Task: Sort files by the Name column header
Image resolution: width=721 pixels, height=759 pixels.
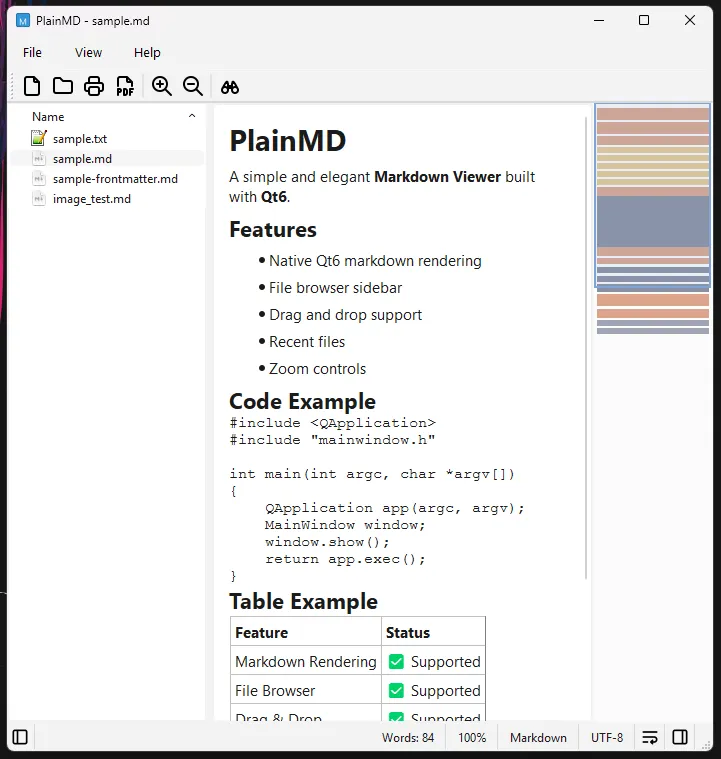Action: click(48, 117)
